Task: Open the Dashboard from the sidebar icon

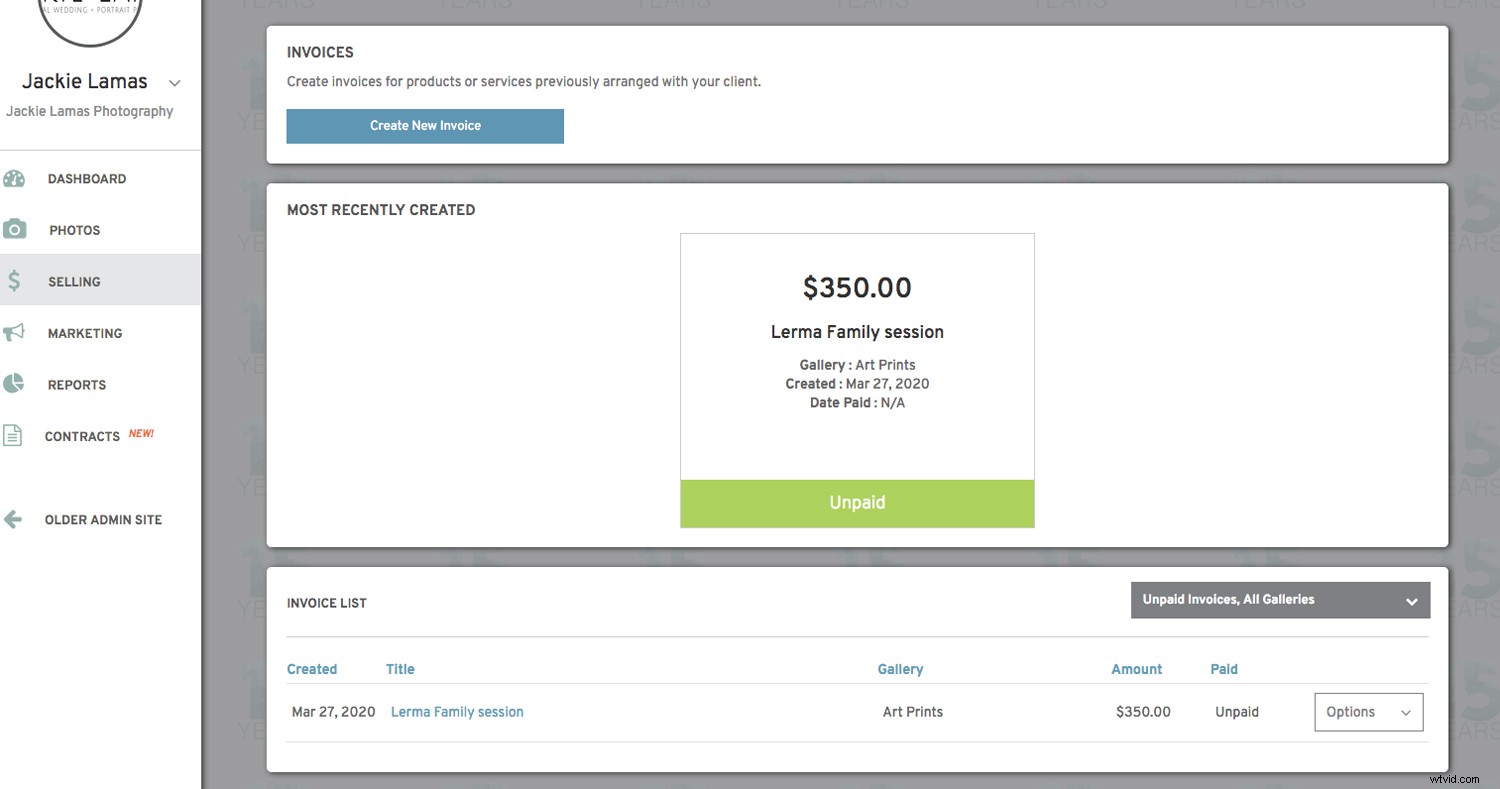Action: pyautogui.click(x=14, y=178)
